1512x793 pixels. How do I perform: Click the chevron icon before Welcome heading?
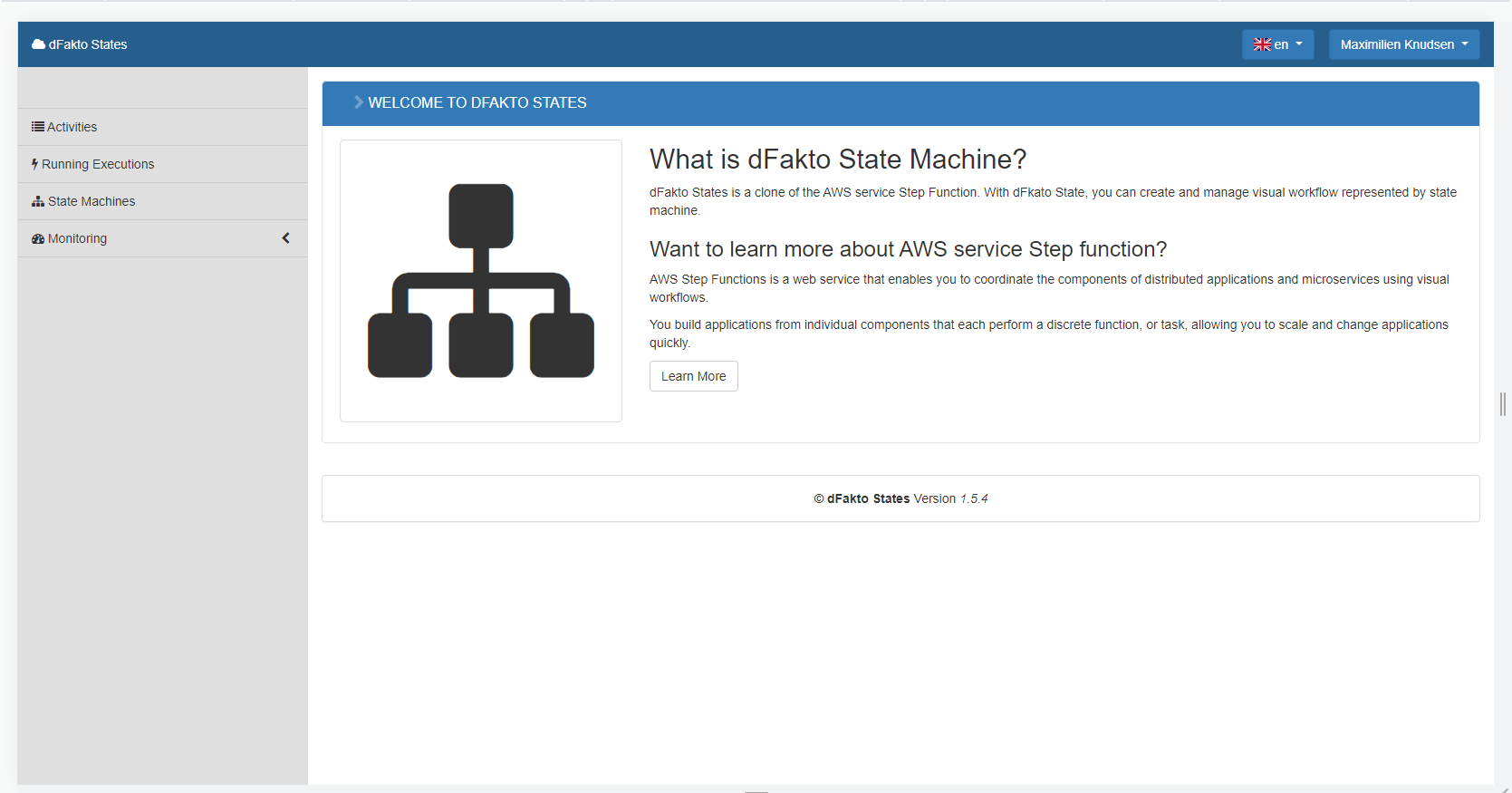pyautogui.click(x=359, y=102)
